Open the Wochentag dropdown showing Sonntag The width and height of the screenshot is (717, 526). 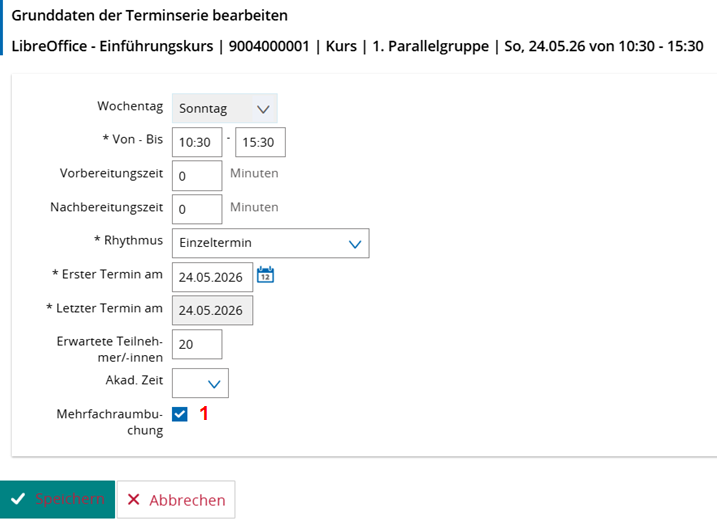225,108
